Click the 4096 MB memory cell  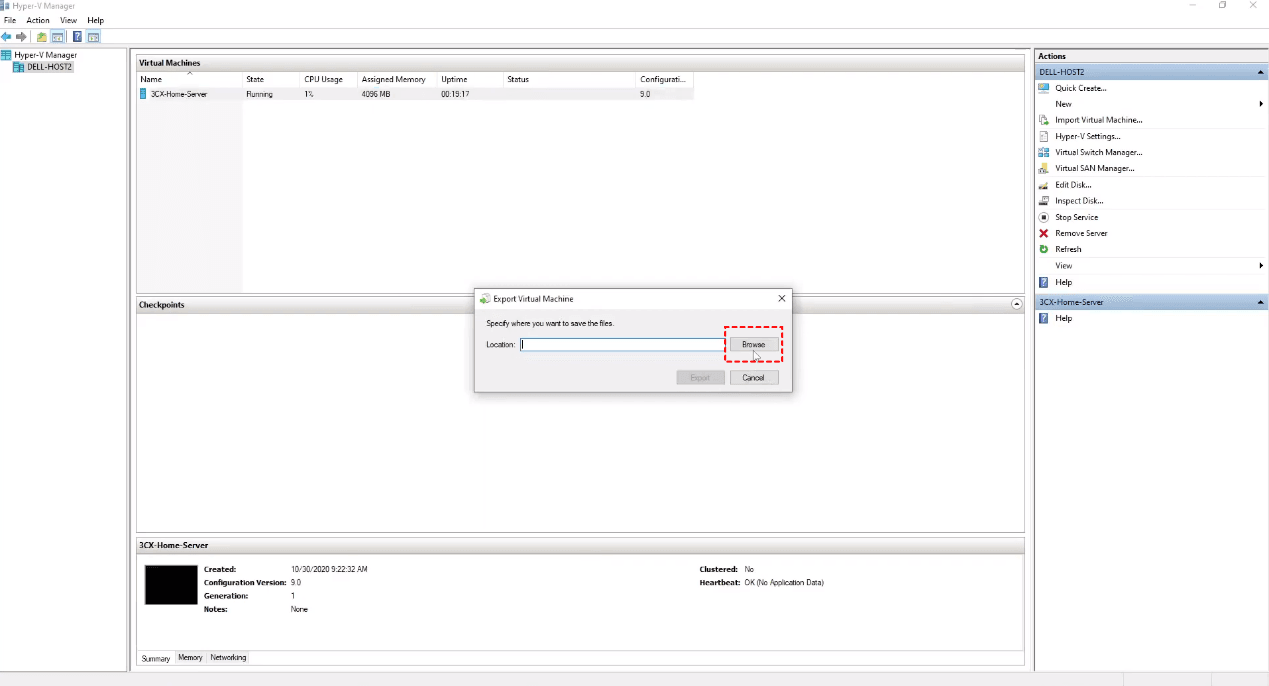(376, 94)
